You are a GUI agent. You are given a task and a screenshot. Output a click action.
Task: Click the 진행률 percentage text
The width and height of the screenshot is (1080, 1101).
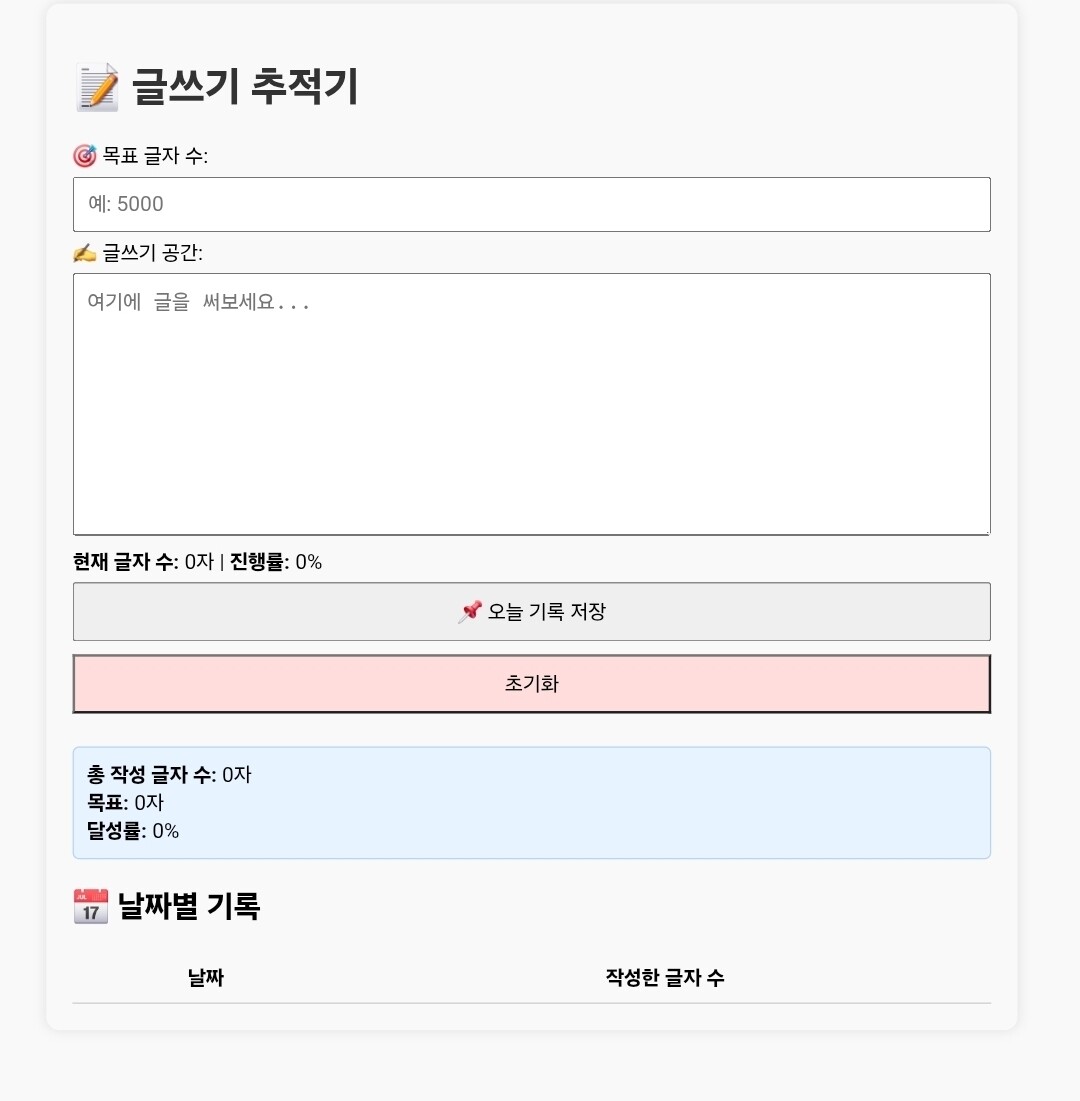(x=276, y=562)
